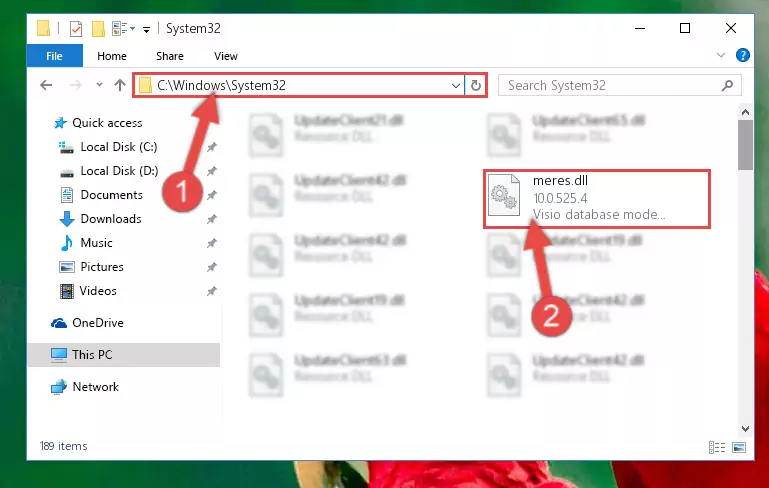The image size is (769, 488).
Task: Click the meres.dll gear file icon
Action: [x=504, y=195]
